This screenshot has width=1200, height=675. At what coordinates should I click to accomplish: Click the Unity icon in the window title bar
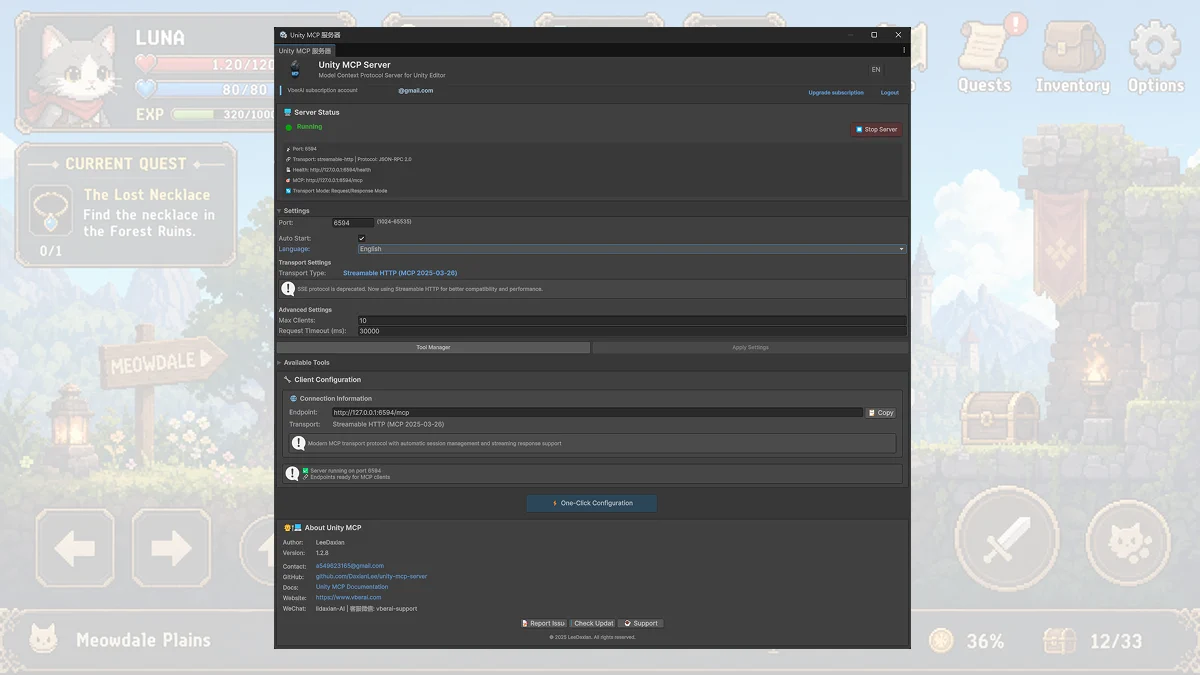(284, 35)
